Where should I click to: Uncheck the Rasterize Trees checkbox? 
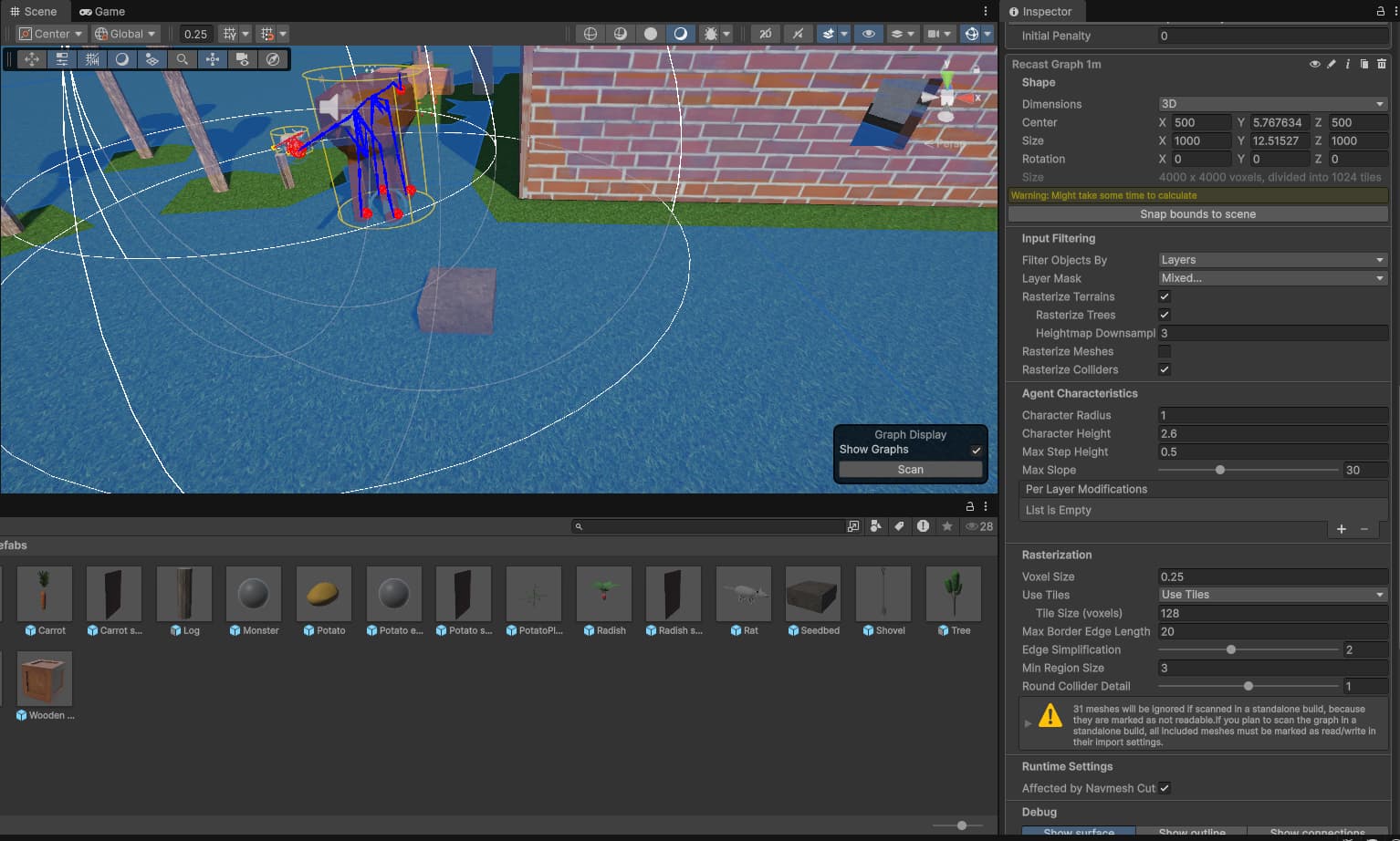1165,315
